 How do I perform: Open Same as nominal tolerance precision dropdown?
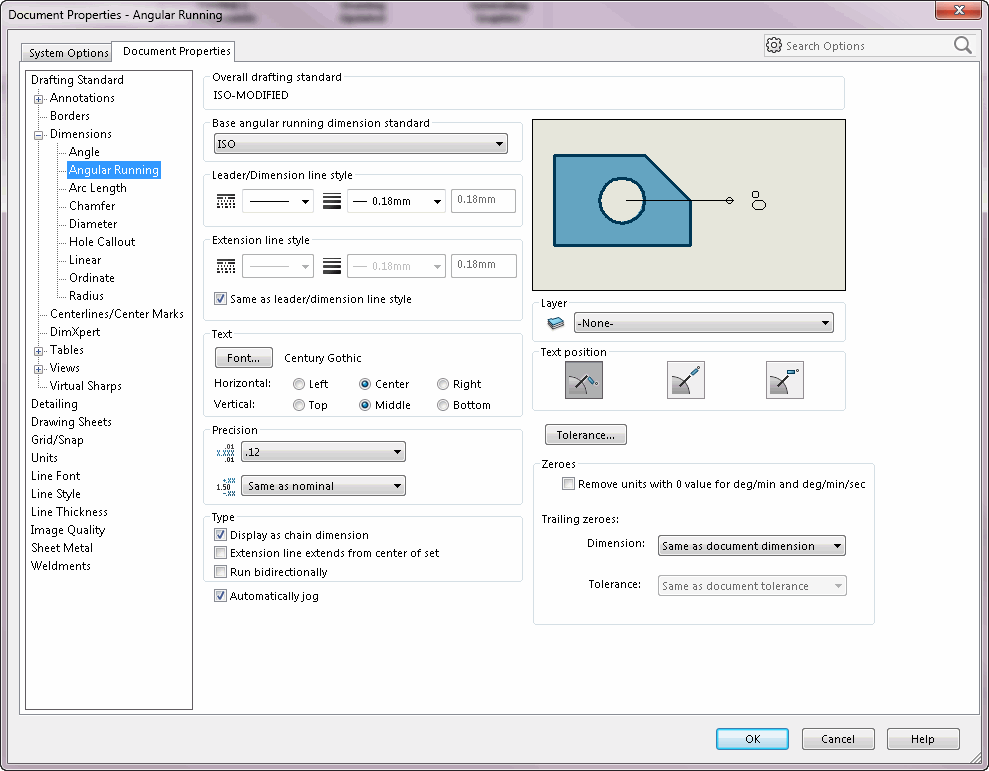coord(323,486)
